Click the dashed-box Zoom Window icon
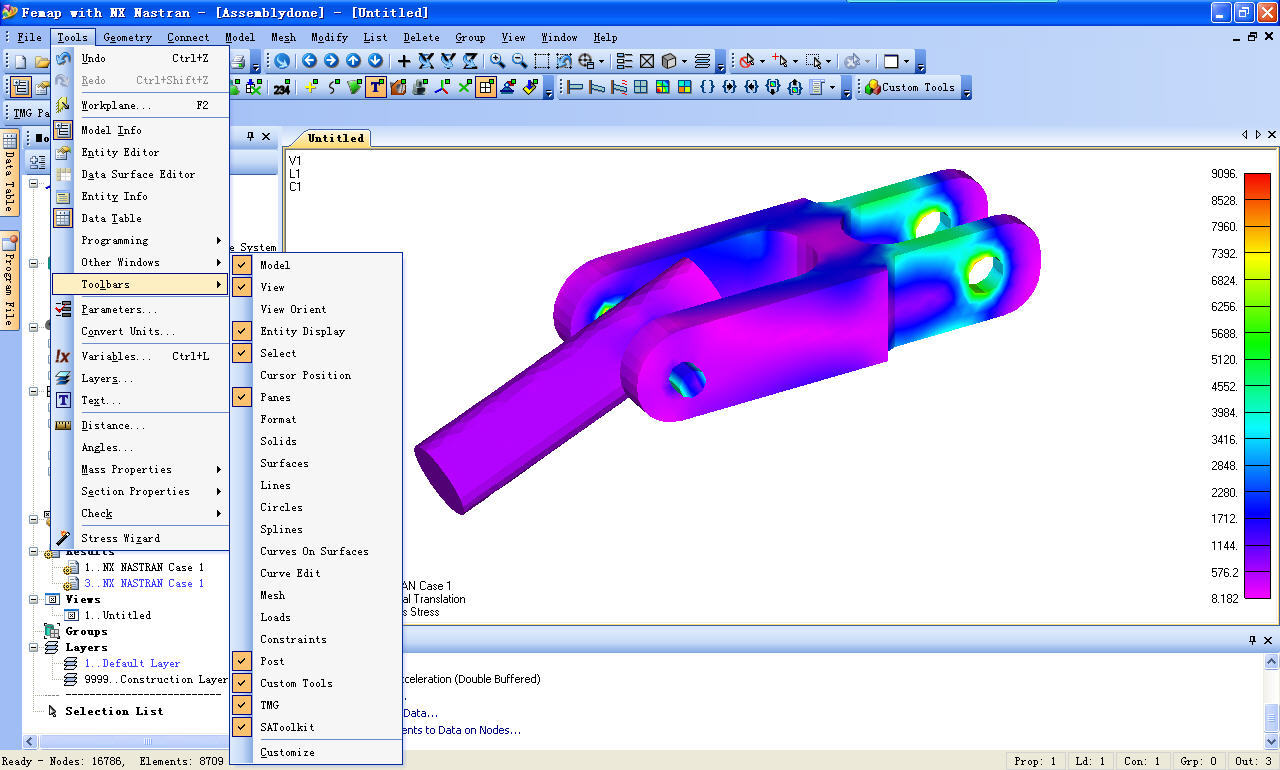 (x=541, y=61)
